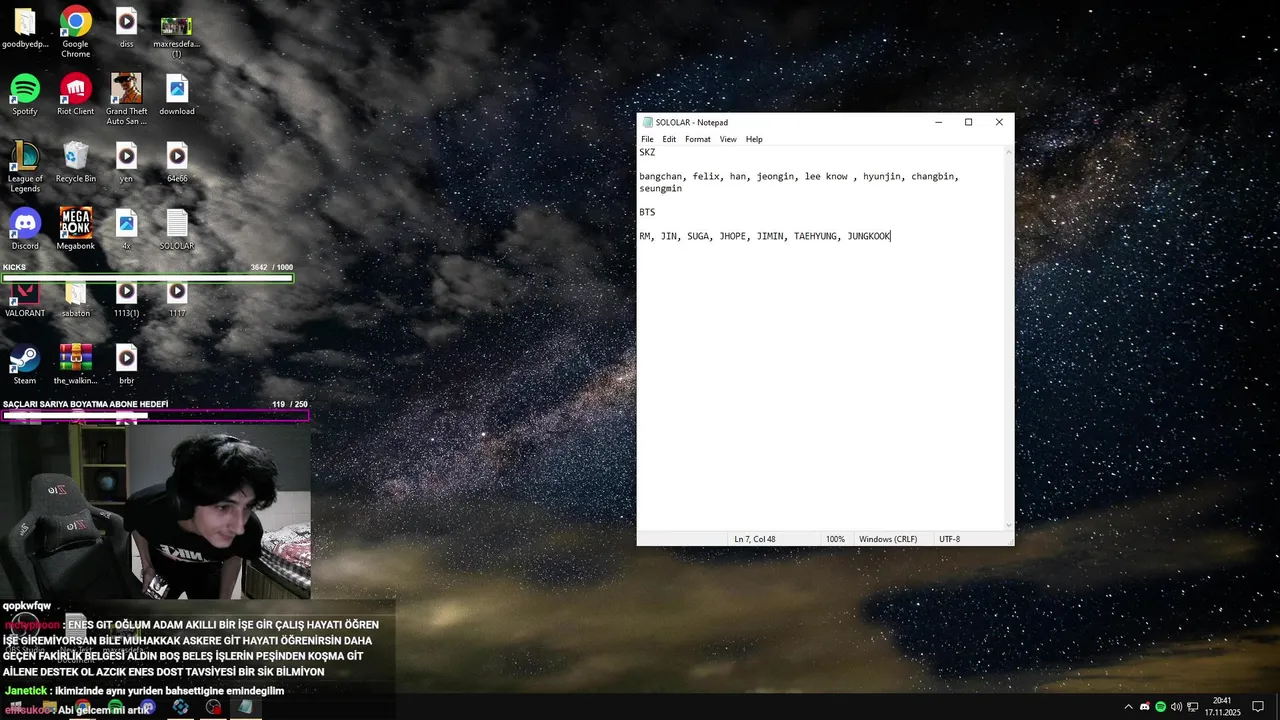Open the Spotify desktop shortcut
This screenshot has height=720, width=1280.
pyautogui.click(x=25, y=94)
